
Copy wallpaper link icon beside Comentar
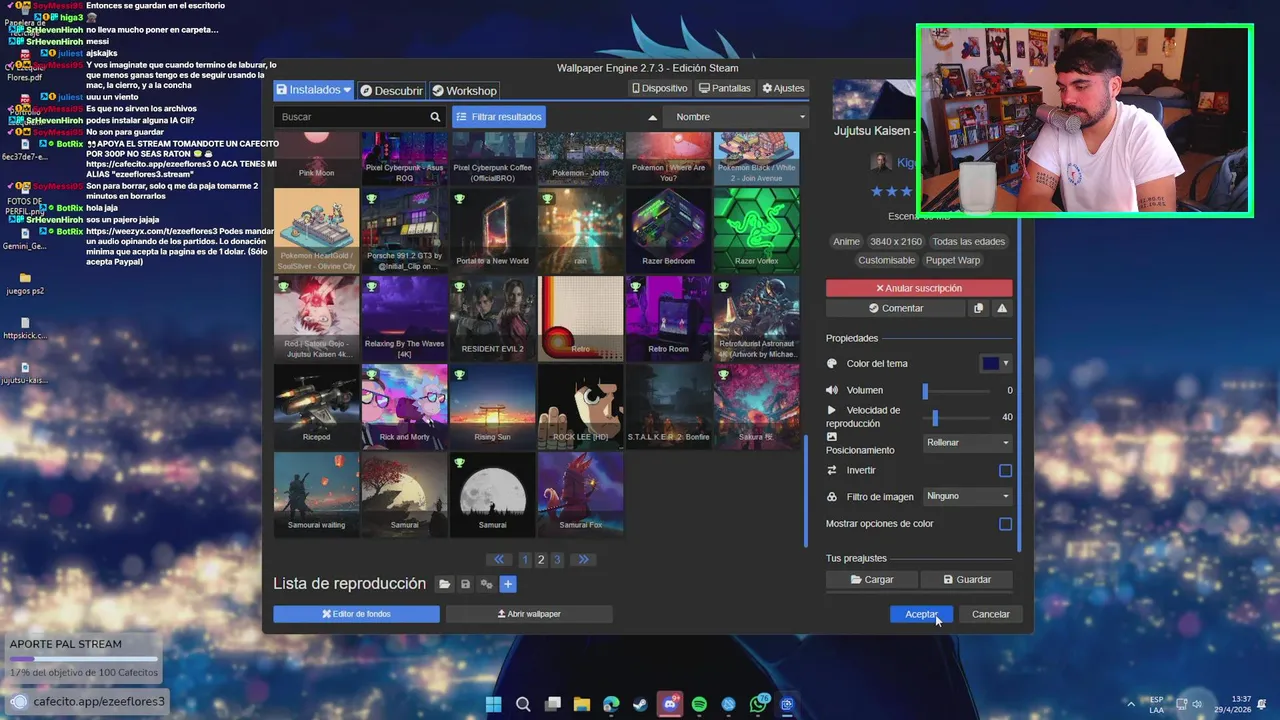pyautogui.click(x=979, y=308)
